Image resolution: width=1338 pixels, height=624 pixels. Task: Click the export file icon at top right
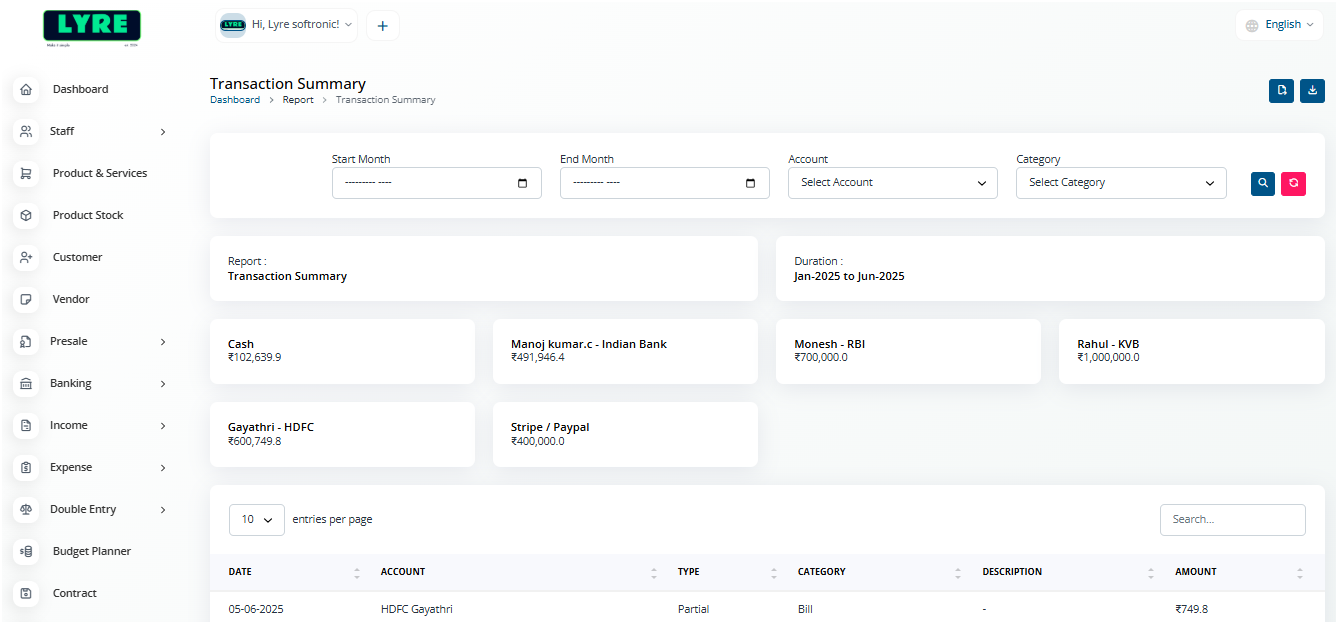pos(1281,91)
